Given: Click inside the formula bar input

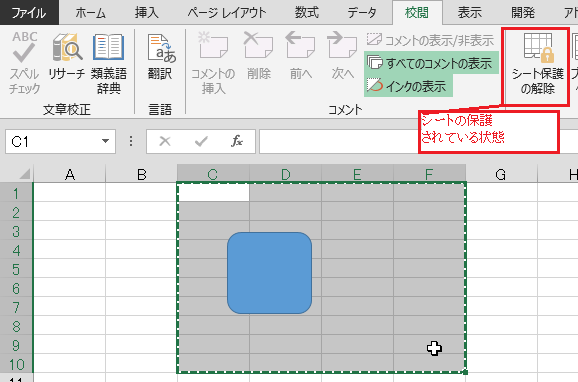Looking at the screenshot, I should (x=338, y=141).
